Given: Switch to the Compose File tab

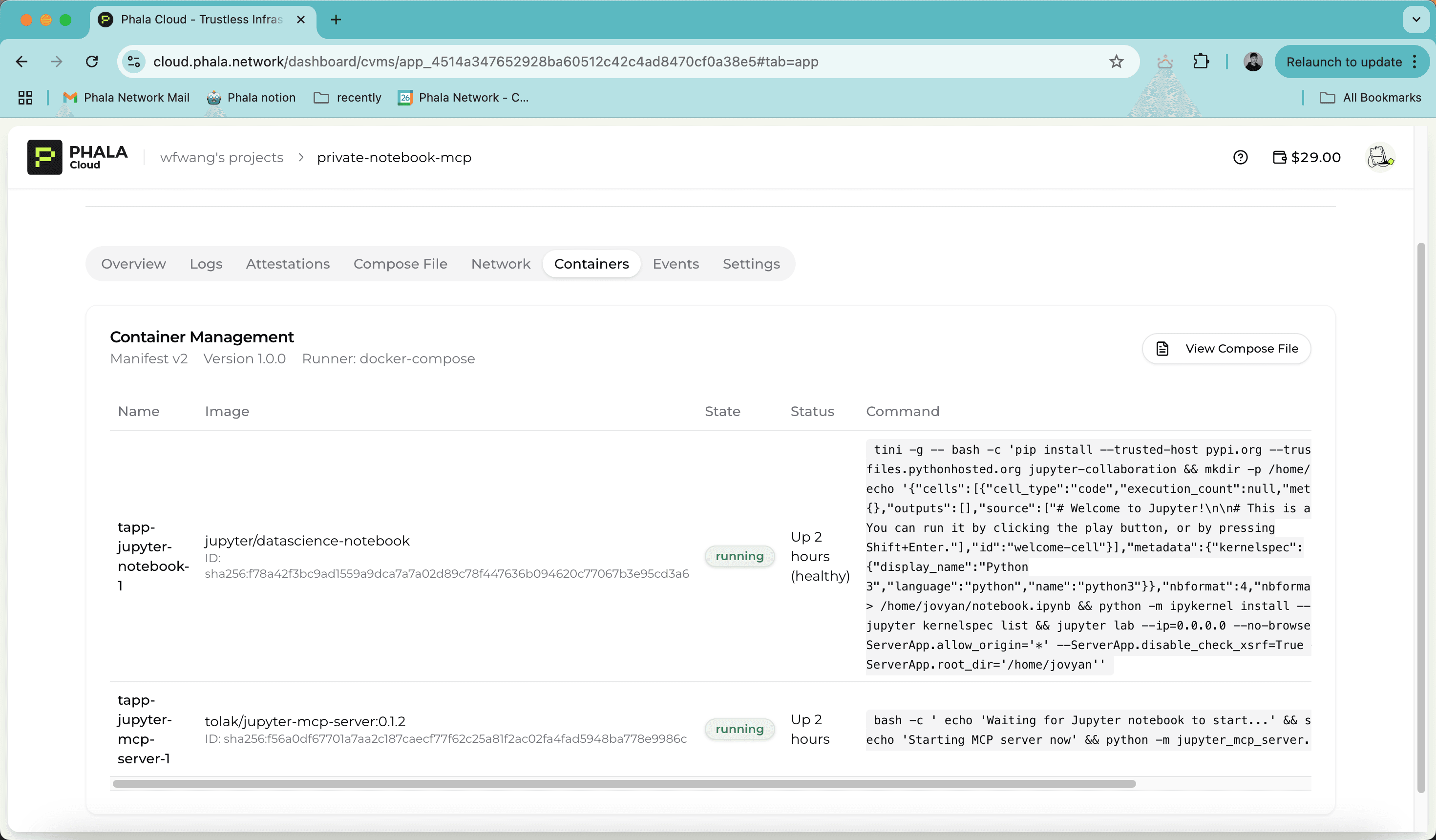Looking at the screenshot, I should pos(400,264).
